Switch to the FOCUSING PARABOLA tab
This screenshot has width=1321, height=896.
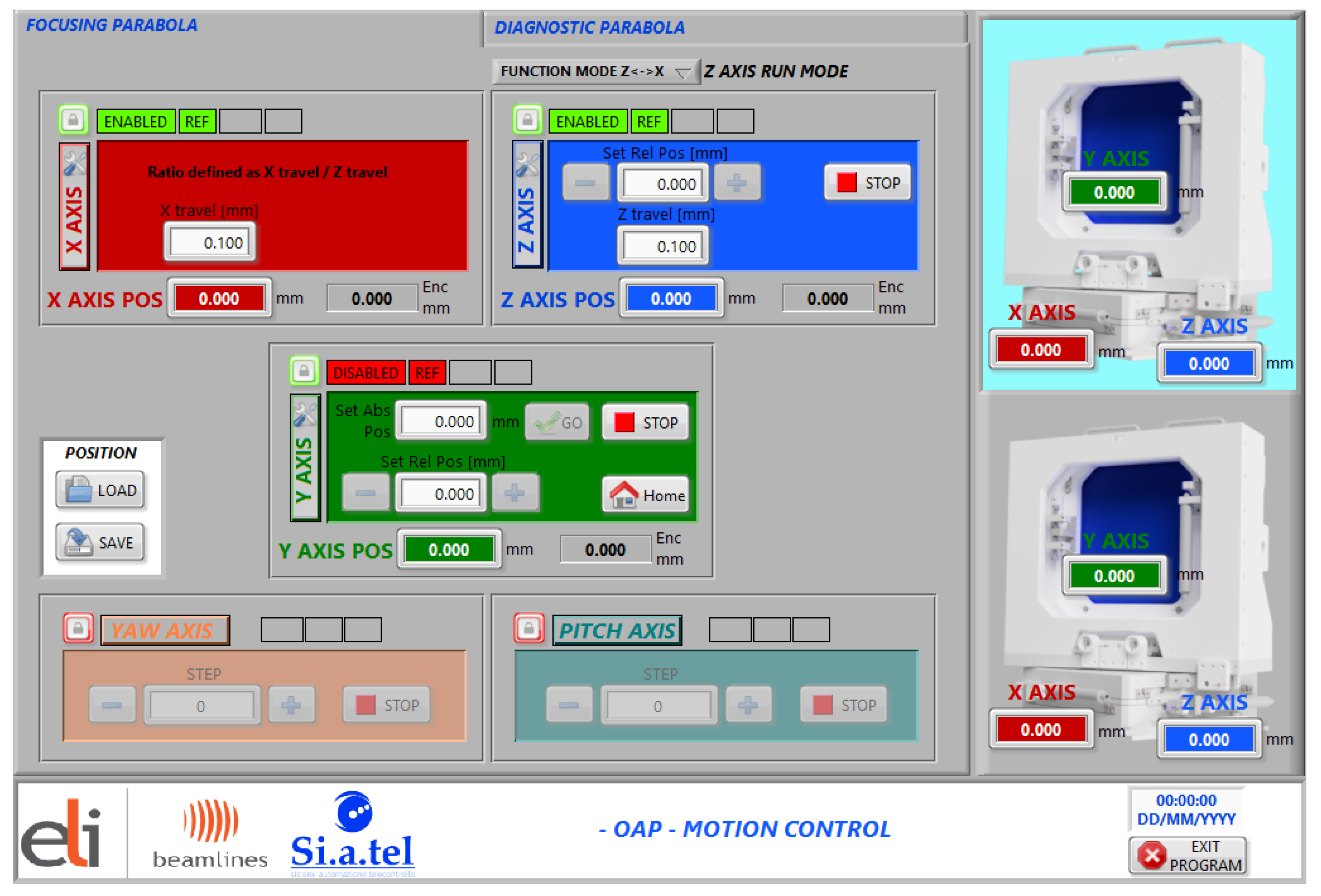tap(112, 25)
